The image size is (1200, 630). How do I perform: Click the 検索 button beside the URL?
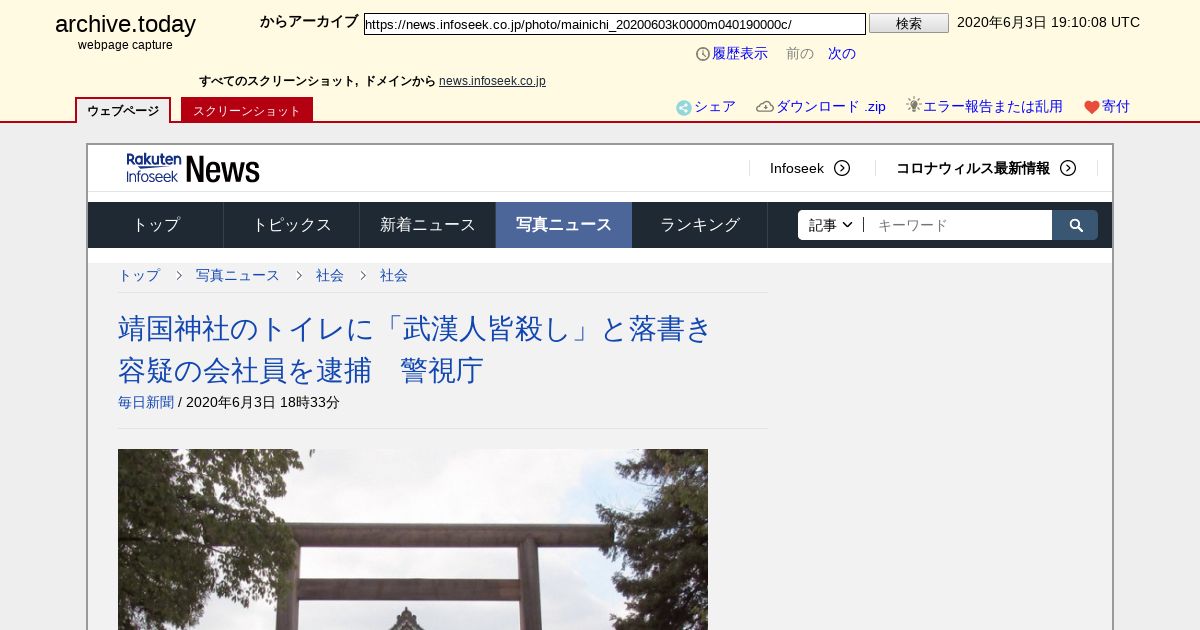pyautogui.click(x=909, y=23)
